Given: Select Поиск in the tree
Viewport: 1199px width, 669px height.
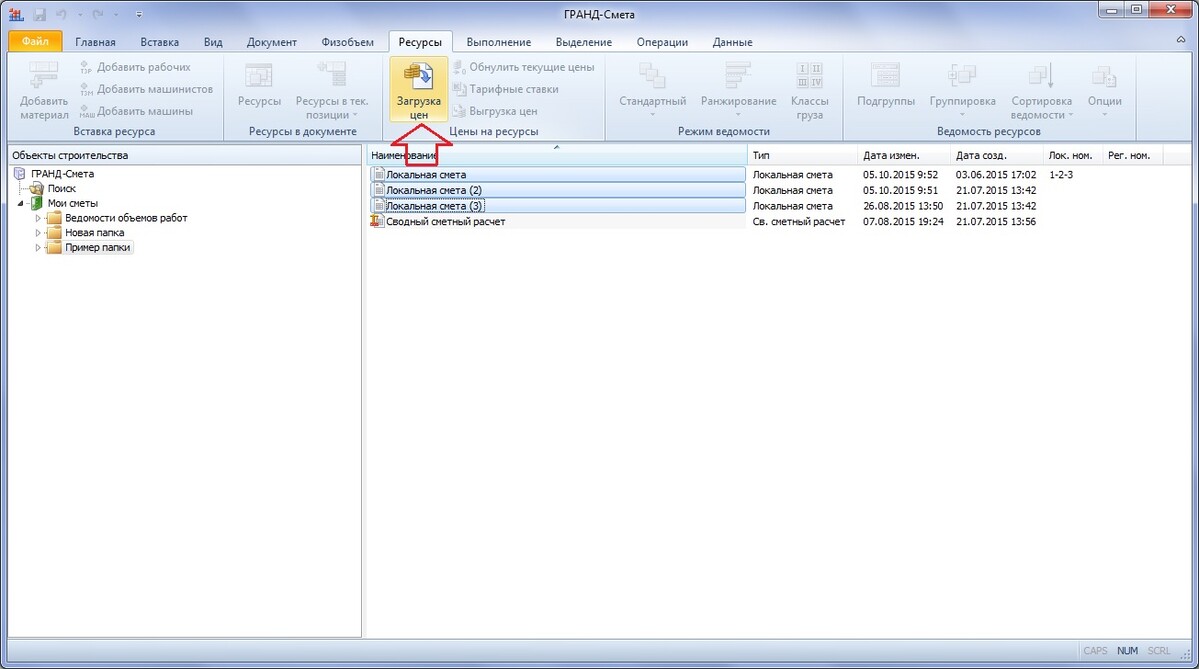Looking at the screenshot, I should click(x=61, y=188).
